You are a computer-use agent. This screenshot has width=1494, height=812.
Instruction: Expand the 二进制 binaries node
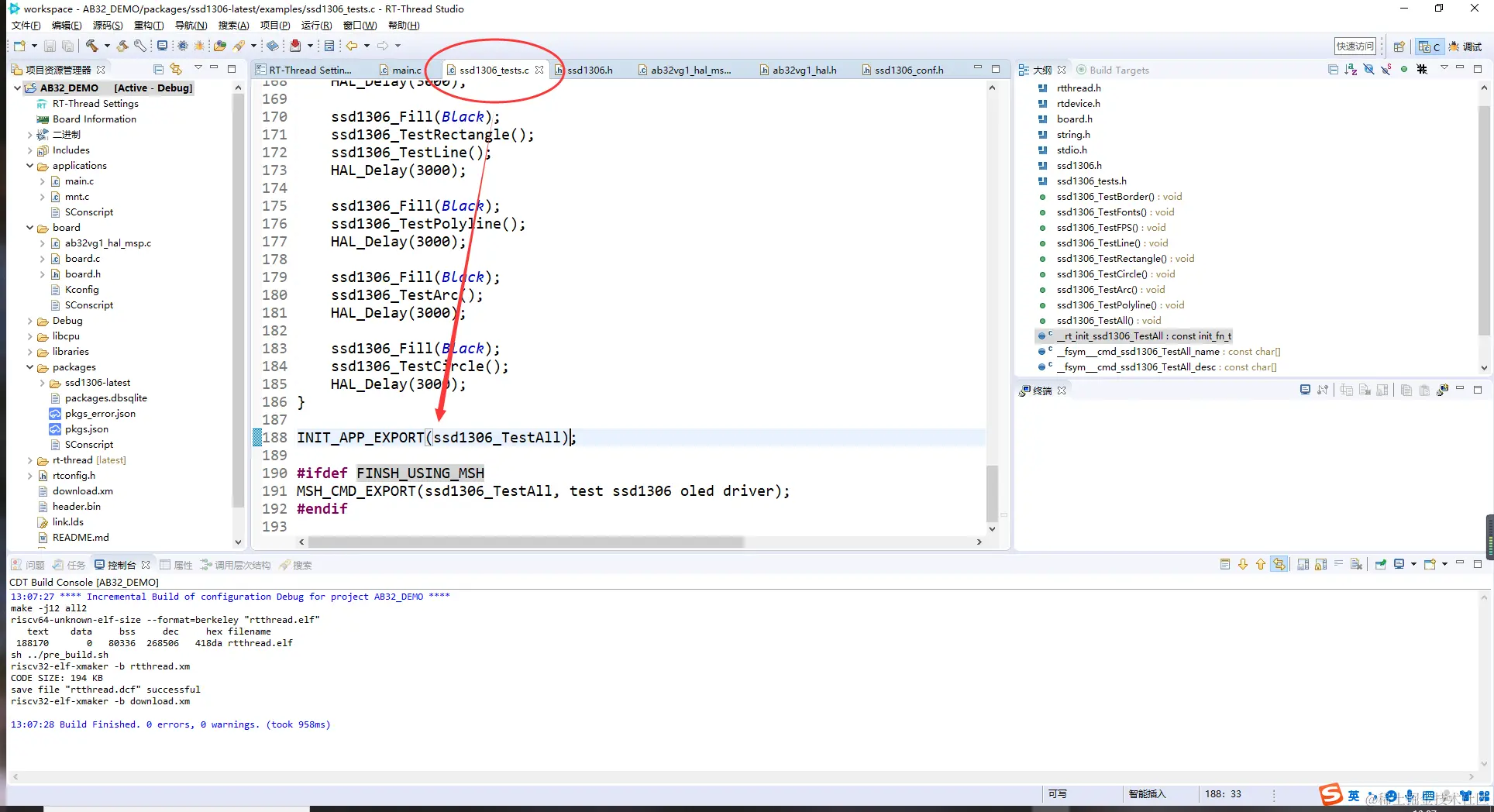click(x=29, y=135)
